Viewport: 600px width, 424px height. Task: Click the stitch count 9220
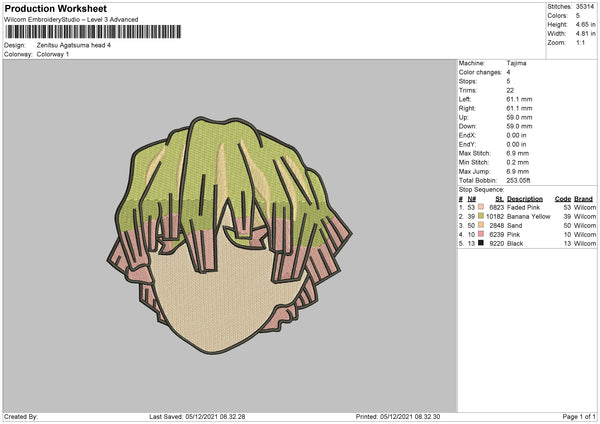pyautogui.click(x=497, y=244)
